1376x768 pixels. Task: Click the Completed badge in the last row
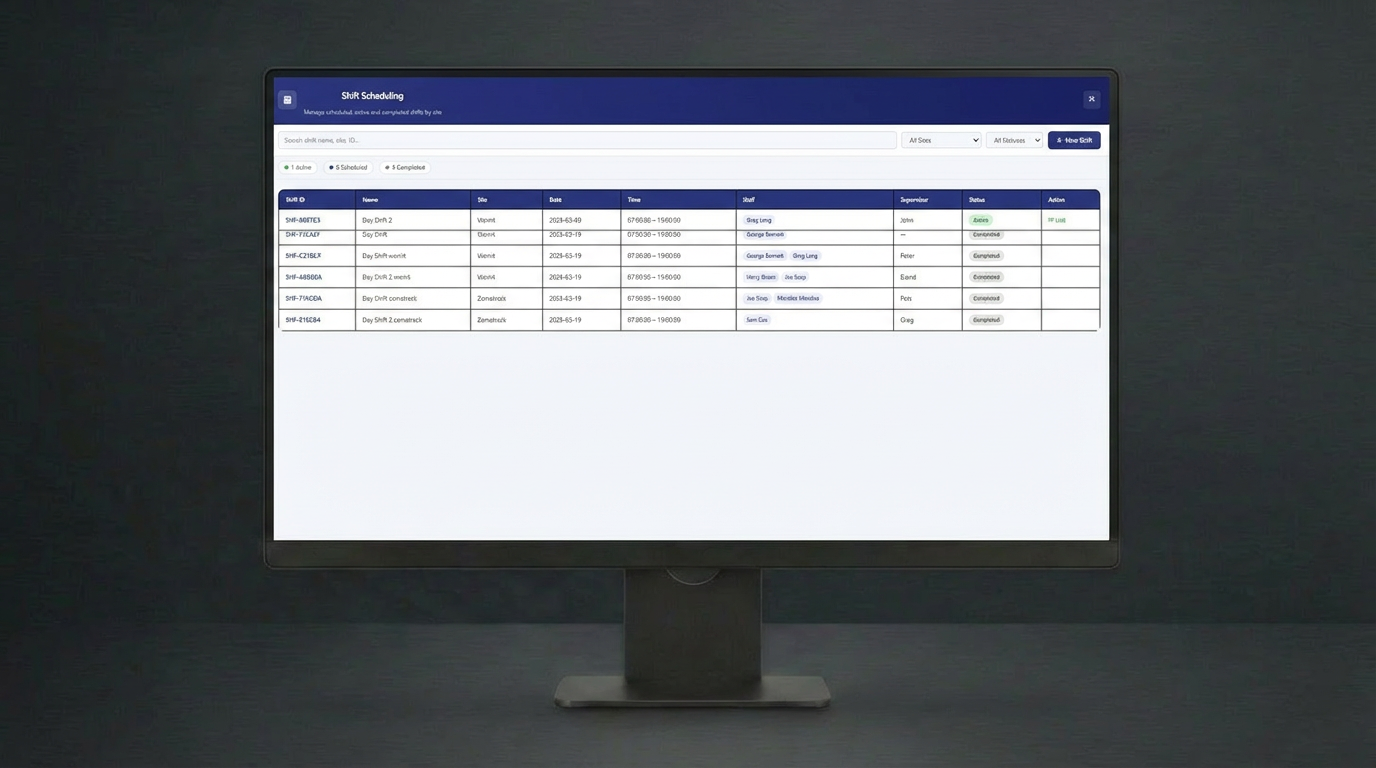click(986, 320)
